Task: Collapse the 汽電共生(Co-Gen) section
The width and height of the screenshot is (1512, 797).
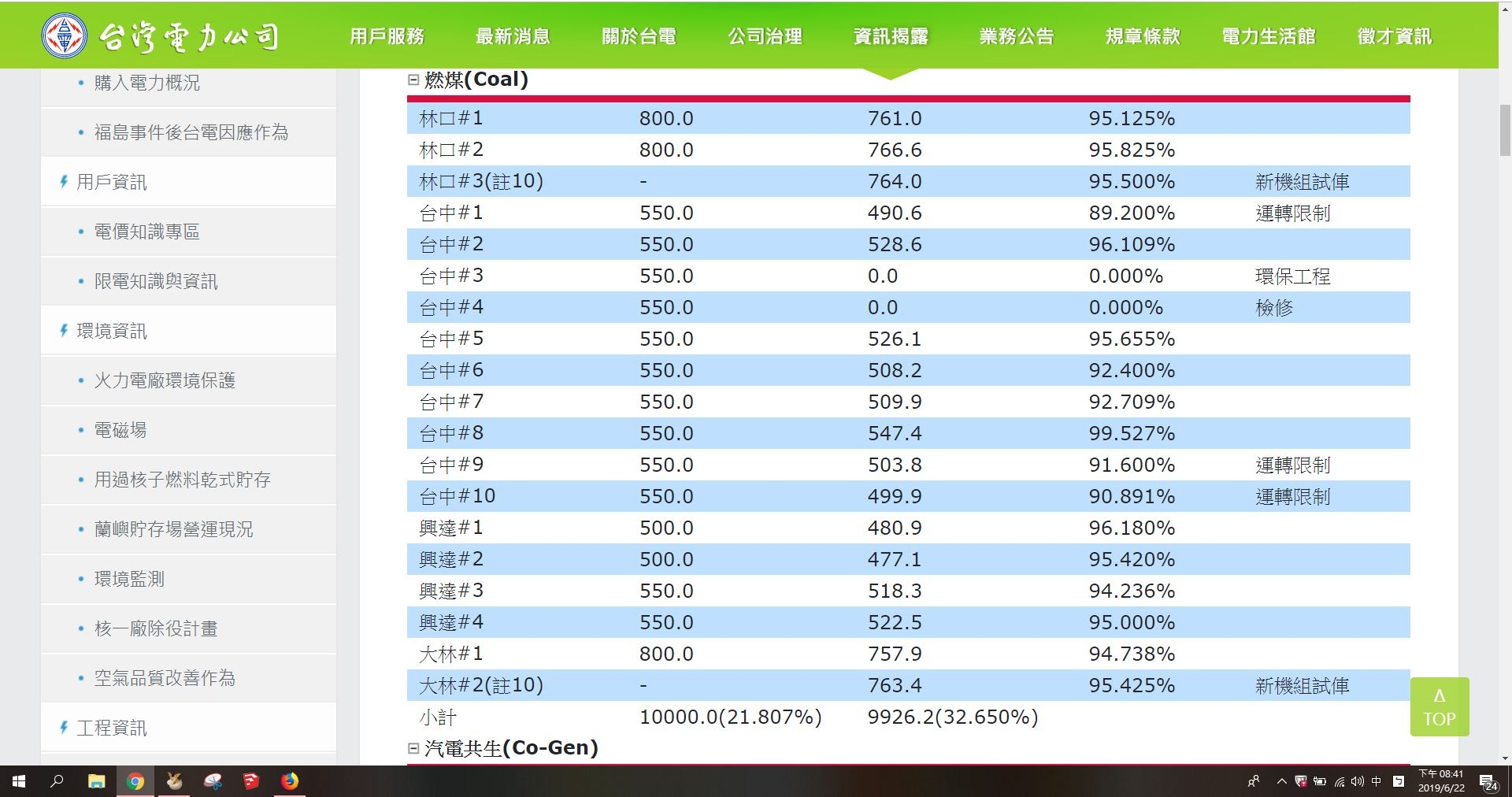Action: [x=413, y=748]
